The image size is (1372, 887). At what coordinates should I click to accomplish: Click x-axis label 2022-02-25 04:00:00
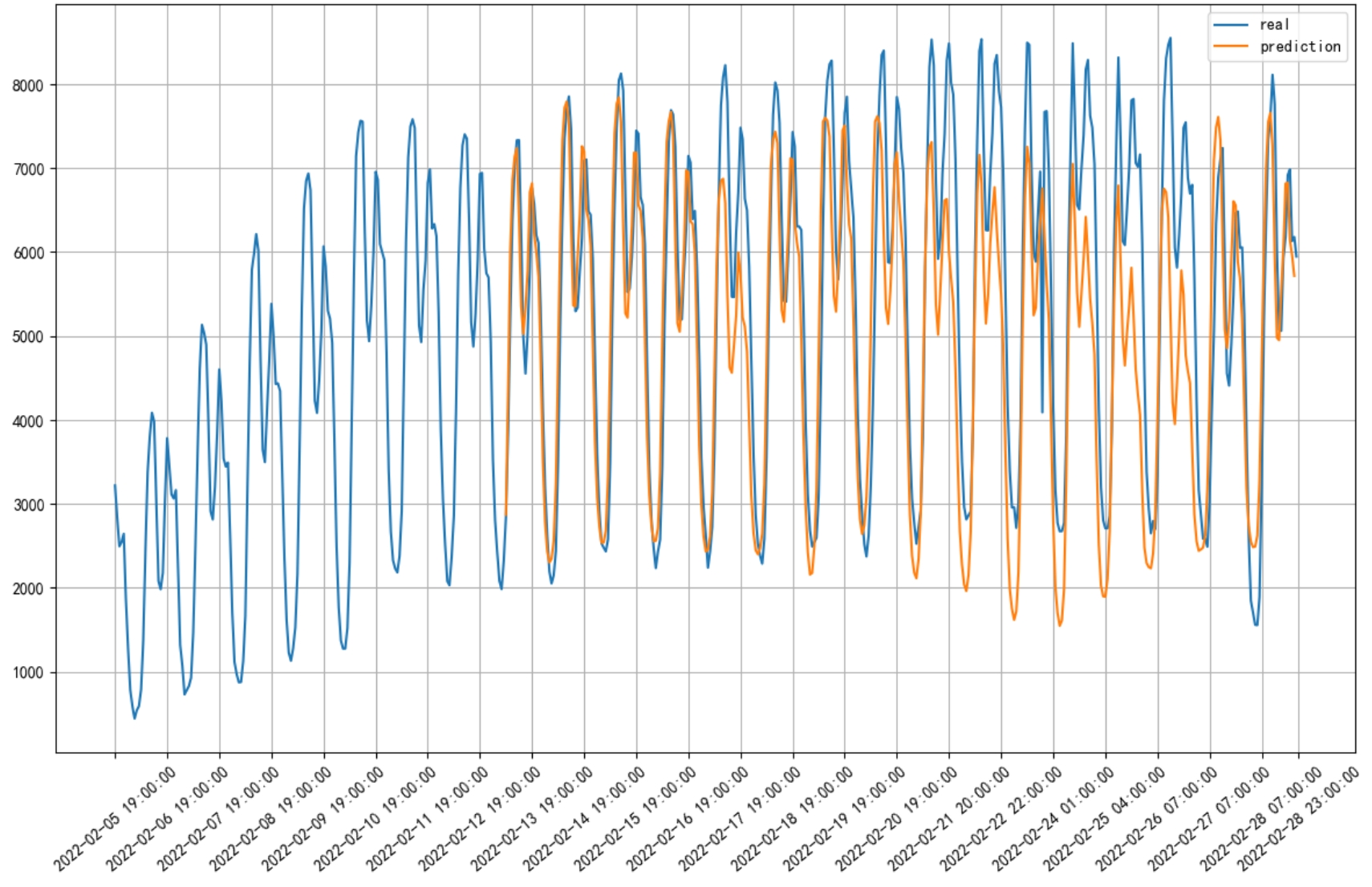pyautogui.click(x=1106, y=819)
